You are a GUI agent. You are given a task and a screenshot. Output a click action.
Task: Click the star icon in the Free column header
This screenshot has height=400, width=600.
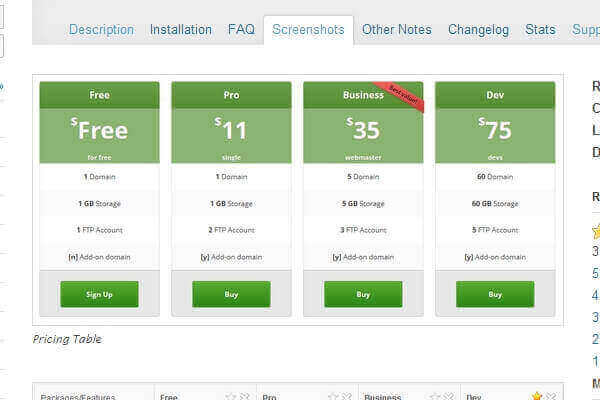pyautogui.click(x=230, y=397)
